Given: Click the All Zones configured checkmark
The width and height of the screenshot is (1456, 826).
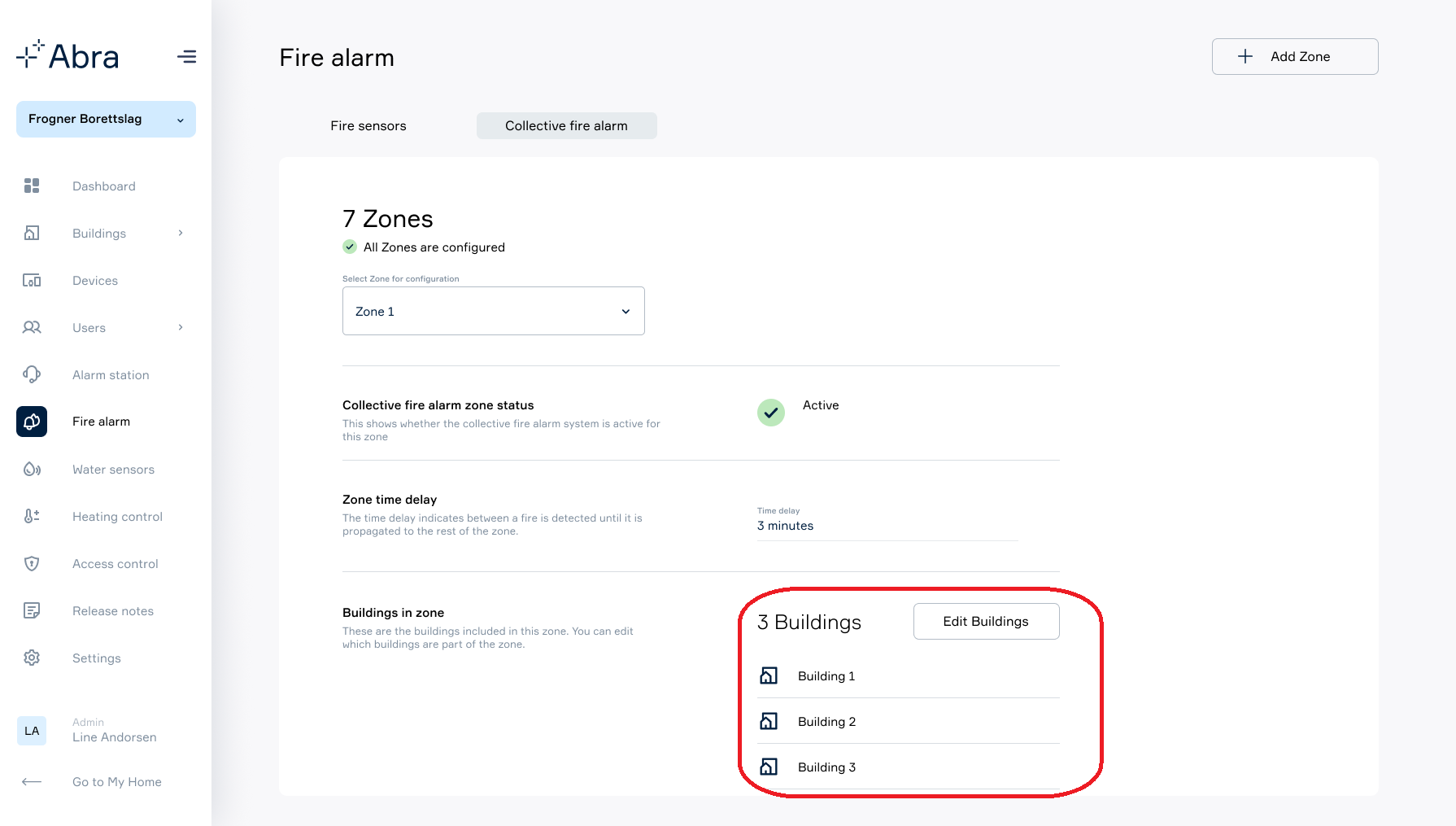Looking at the screenshot, I should point(350,247).
